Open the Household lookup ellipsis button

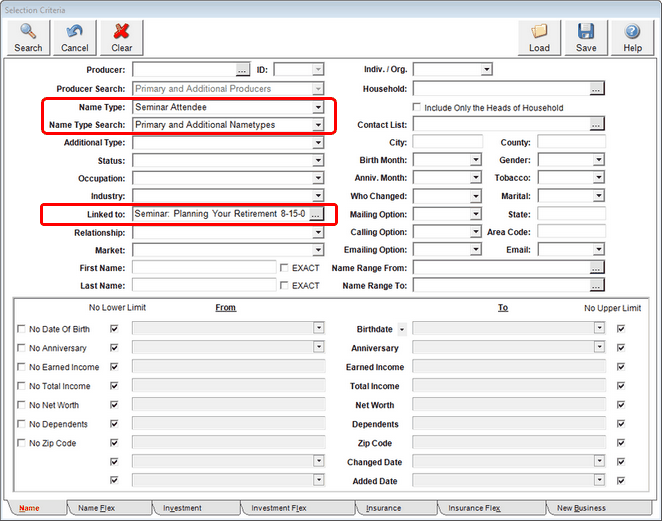point(597,89)
